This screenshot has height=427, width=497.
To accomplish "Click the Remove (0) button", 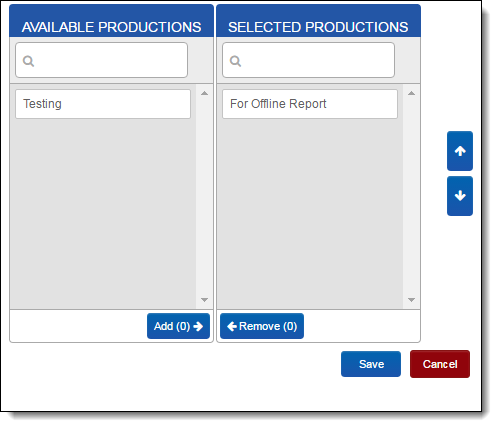I will (262, 326).
